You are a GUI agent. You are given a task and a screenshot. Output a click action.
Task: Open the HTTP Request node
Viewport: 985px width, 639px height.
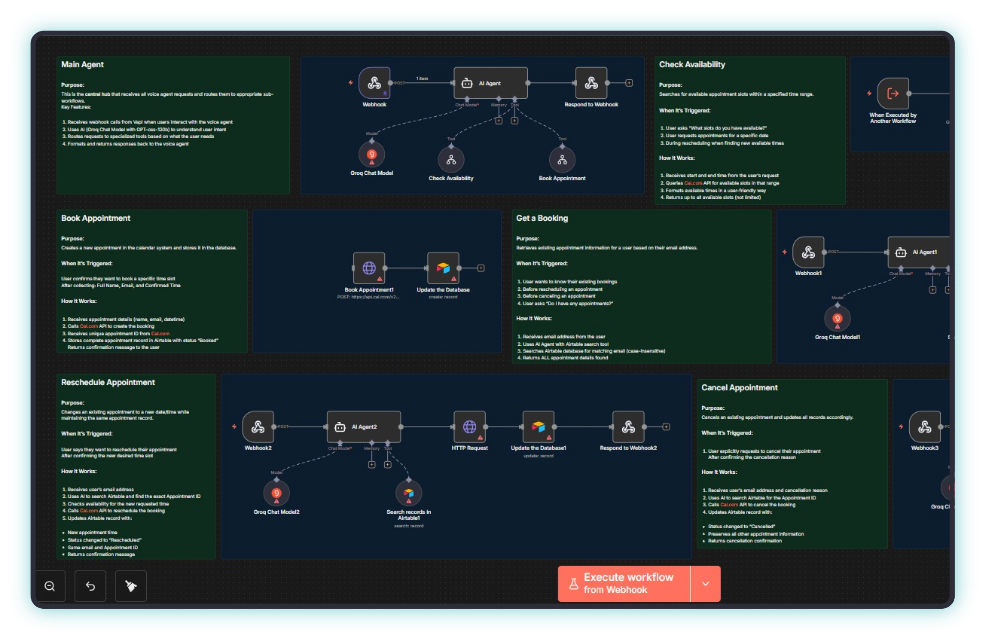[x=469, y=427]
